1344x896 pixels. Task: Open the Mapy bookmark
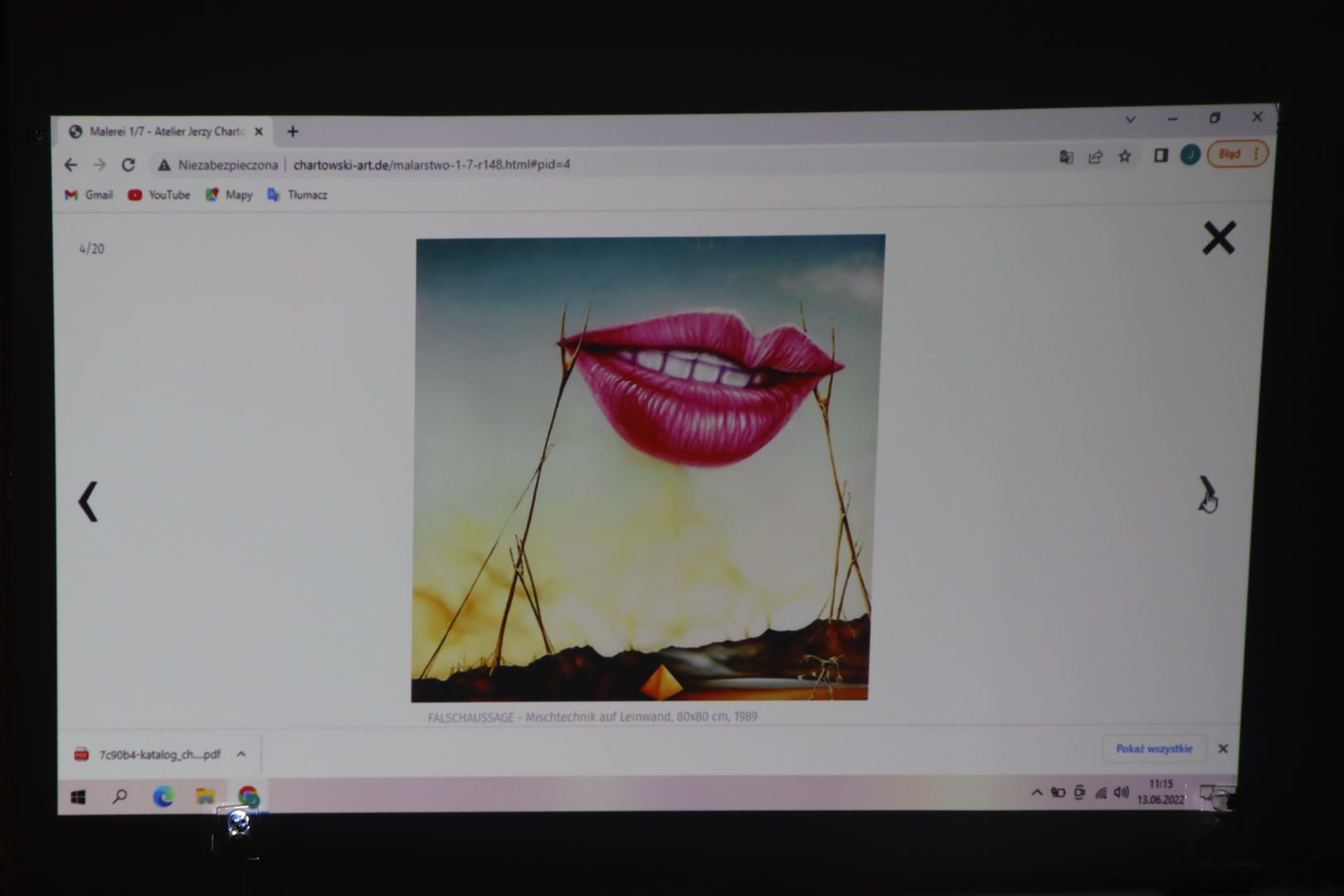click(x=229, y=195)
